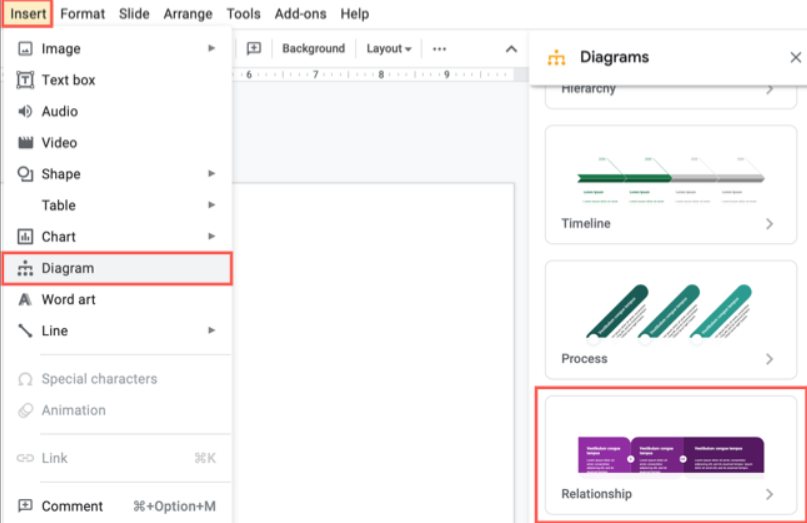The height and width of the screenshot is (523, 807).
Task: Expand the Table submenu arrow
Action: (211, 205)
